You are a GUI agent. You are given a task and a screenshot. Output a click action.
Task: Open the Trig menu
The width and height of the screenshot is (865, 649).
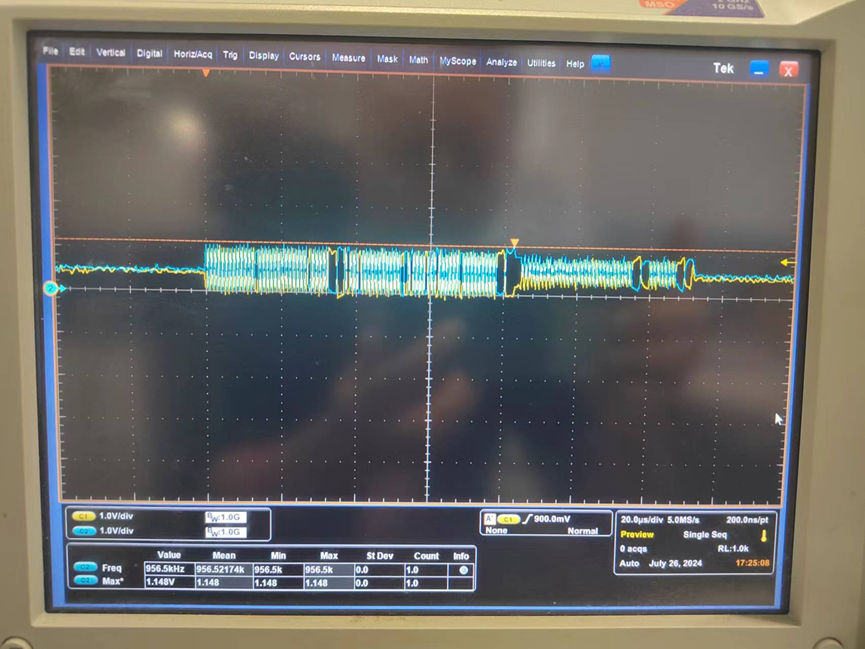point(230,55)
